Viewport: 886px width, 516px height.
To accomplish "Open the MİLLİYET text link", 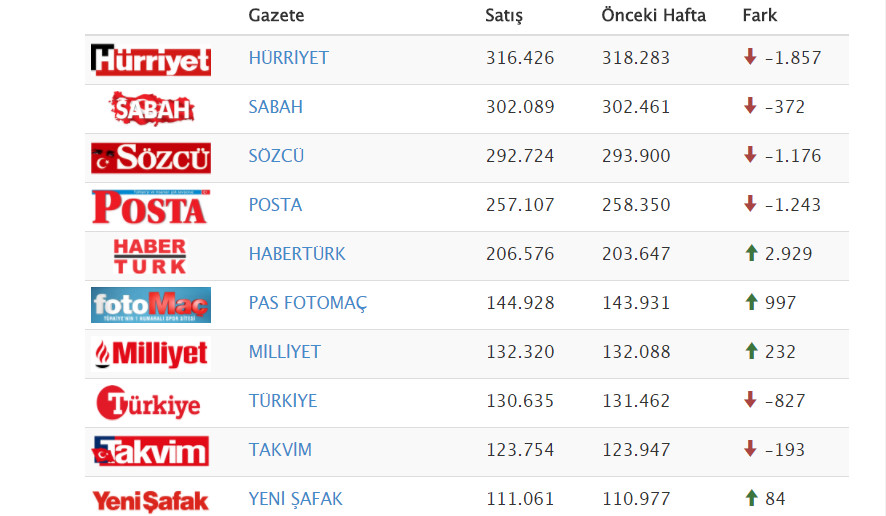I will coord(285,352).
